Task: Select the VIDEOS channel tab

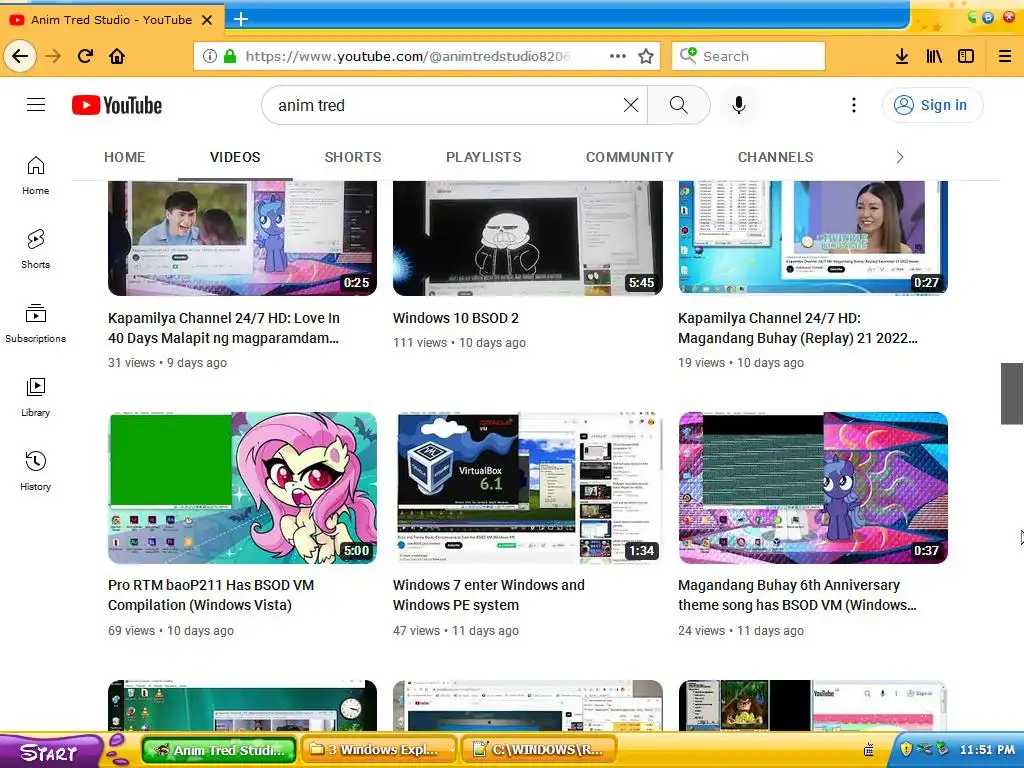Action: (x=235, y=157)
